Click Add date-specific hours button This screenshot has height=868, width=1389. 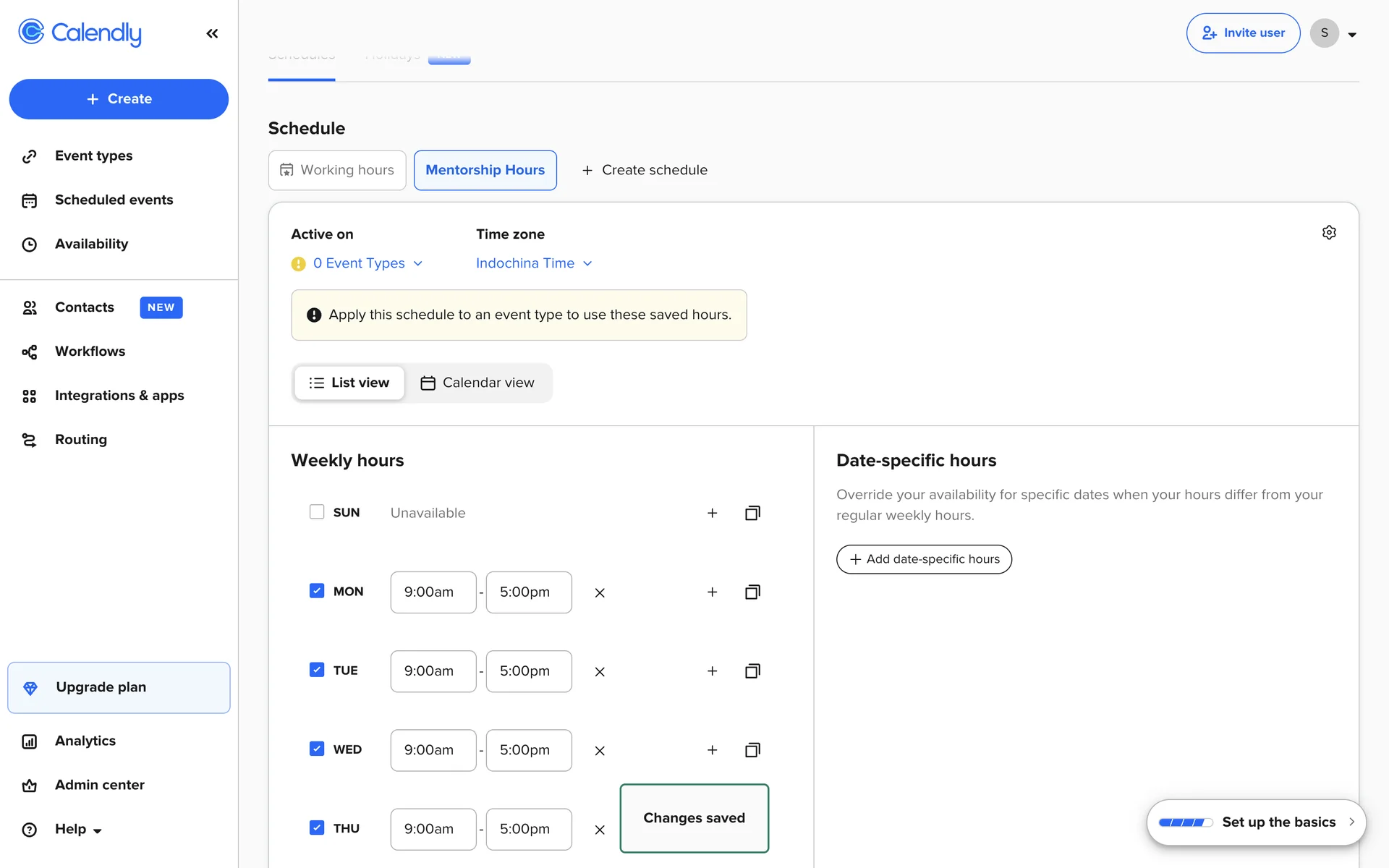click(924, 559)
